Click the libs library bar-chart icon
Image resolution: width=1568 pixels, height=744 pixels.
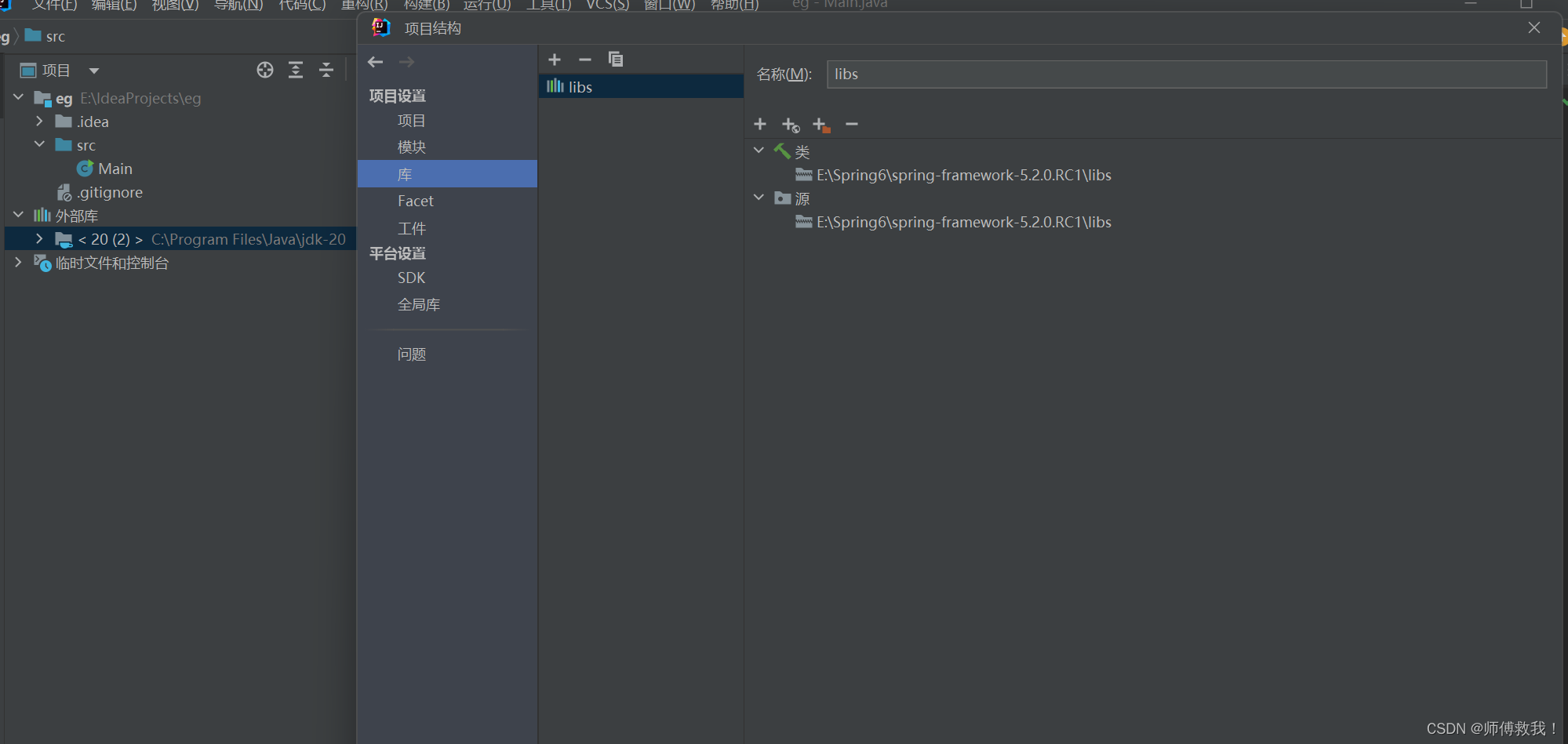click(555, 85)
